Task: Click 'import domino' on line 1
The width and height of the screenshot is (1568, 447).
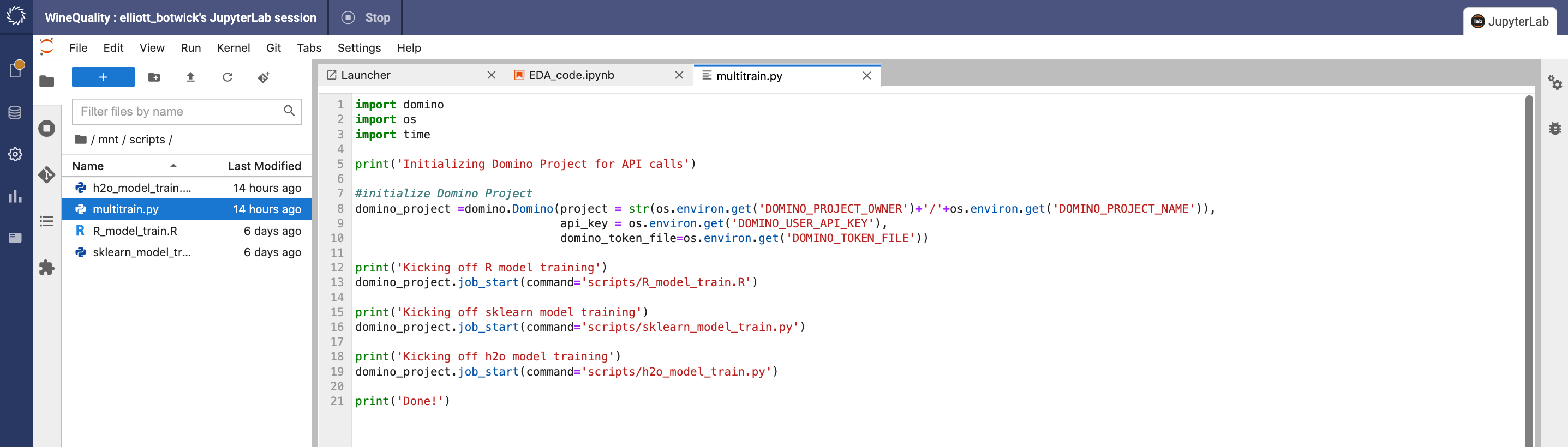Action: pyautogui.click(x=399, y=105)
